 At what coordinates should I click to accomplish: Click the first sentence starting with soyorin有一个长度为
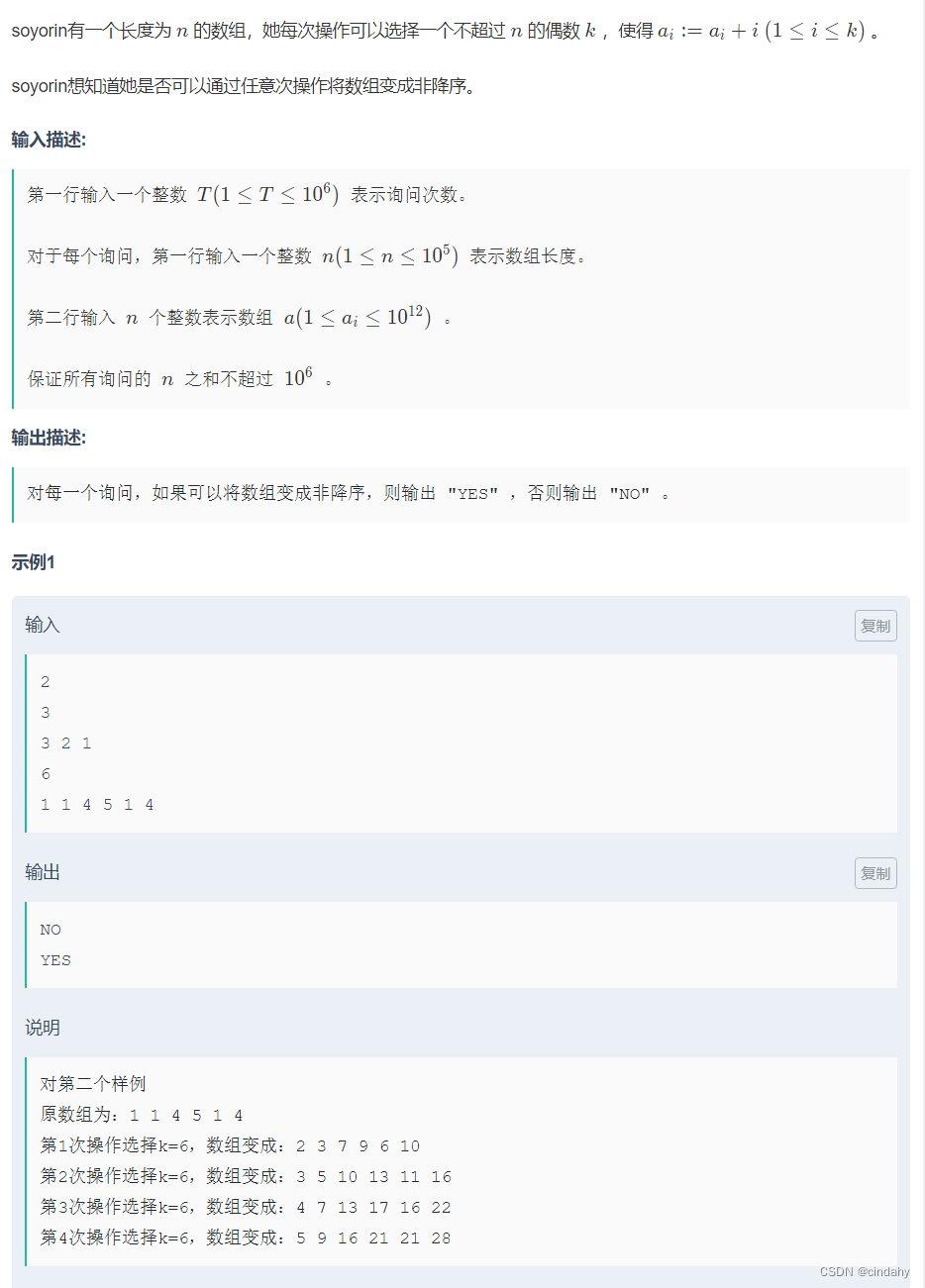444,31
